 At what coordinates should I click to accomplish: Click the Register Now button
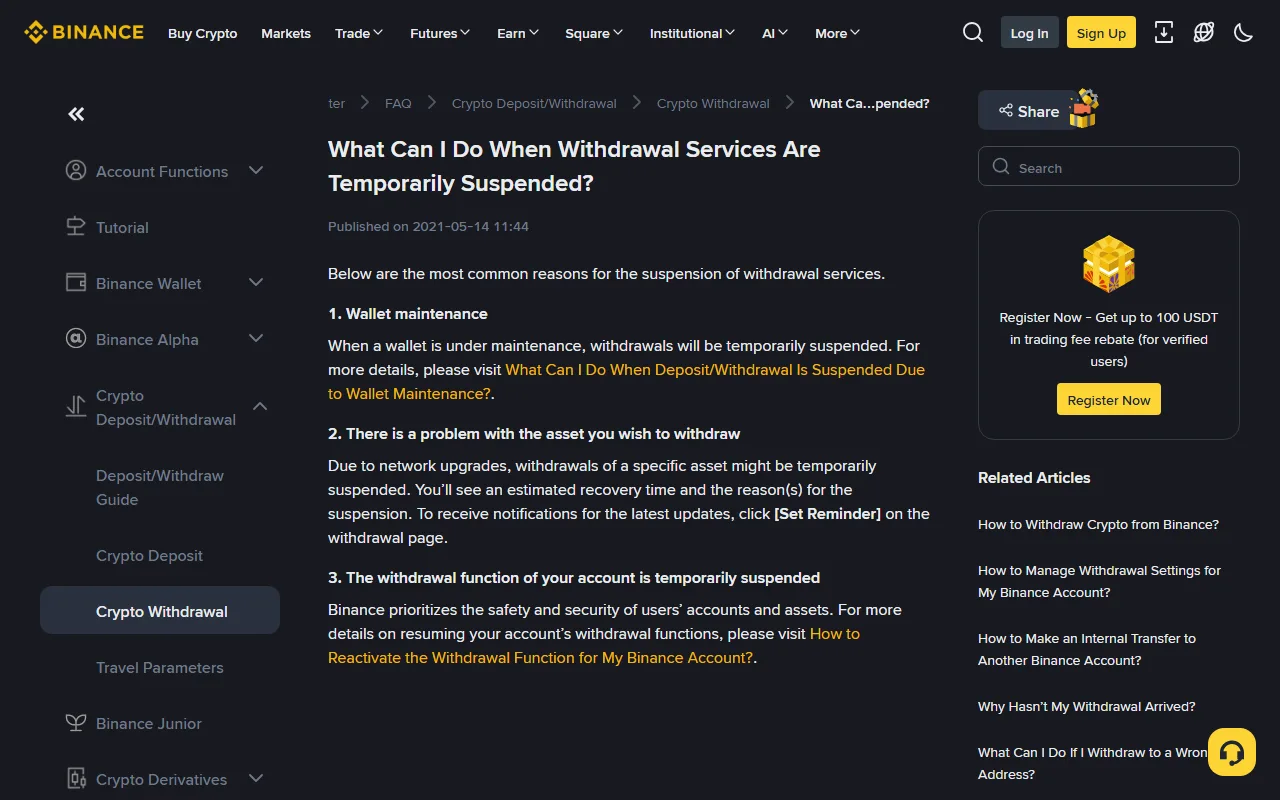pyautogui.click(x=1109, y=399)
